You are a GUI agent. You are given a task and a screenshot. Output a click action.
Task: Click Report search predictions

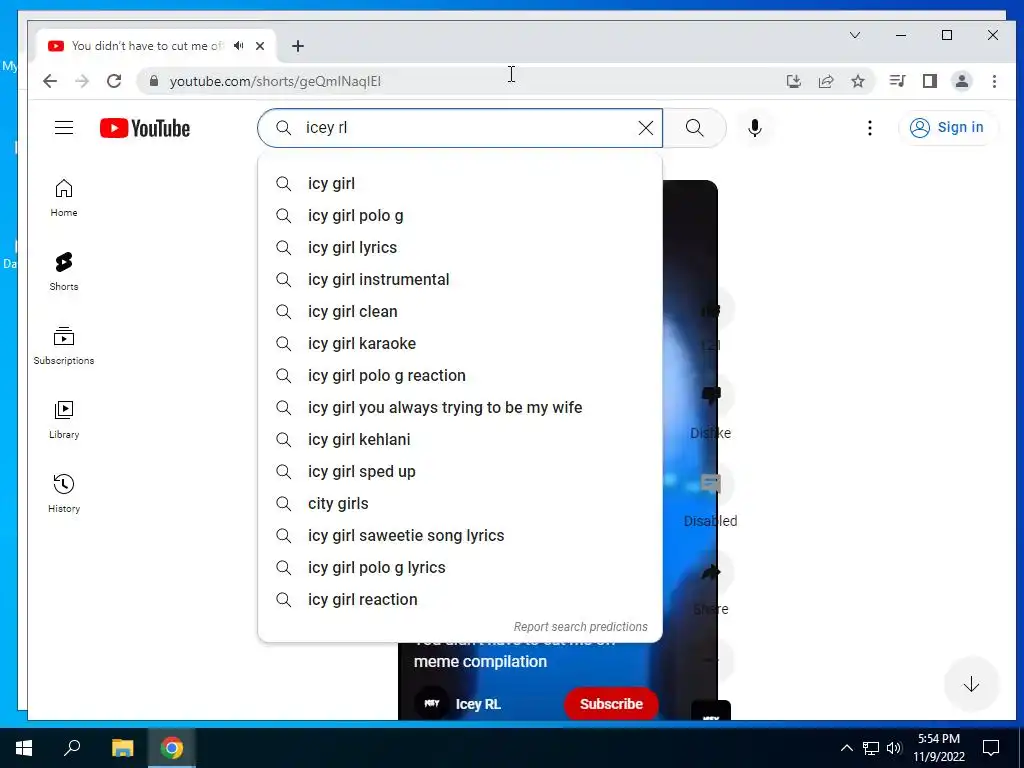[581, 627]
